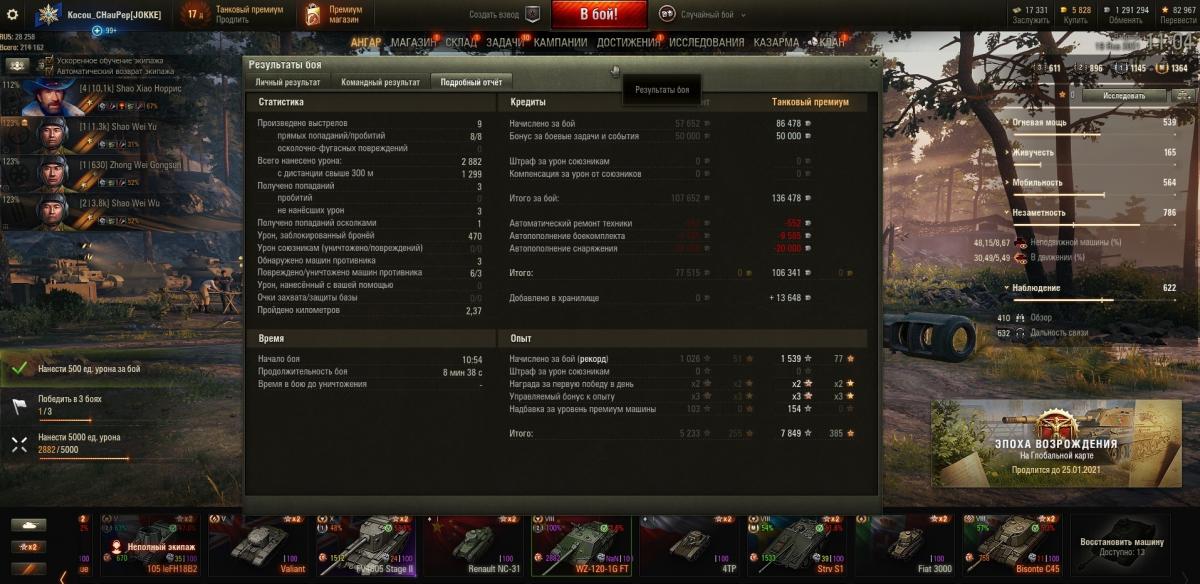The image size is (1200, 584).
Task: Open the Командный результат tab
Action: click(380, 82)
